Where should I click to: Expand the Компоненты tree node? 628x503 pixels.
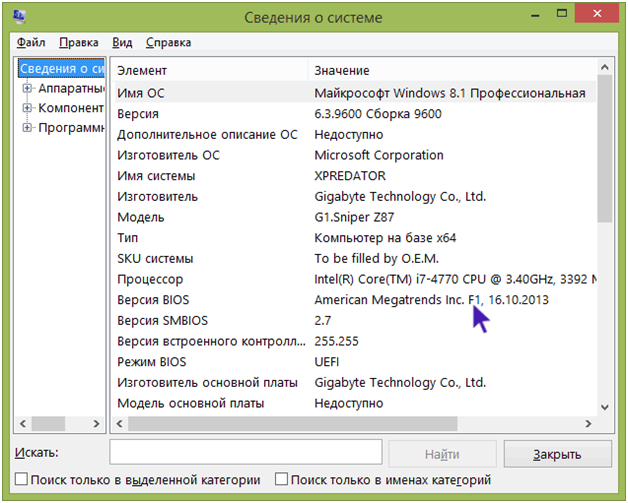pos(27,108)
